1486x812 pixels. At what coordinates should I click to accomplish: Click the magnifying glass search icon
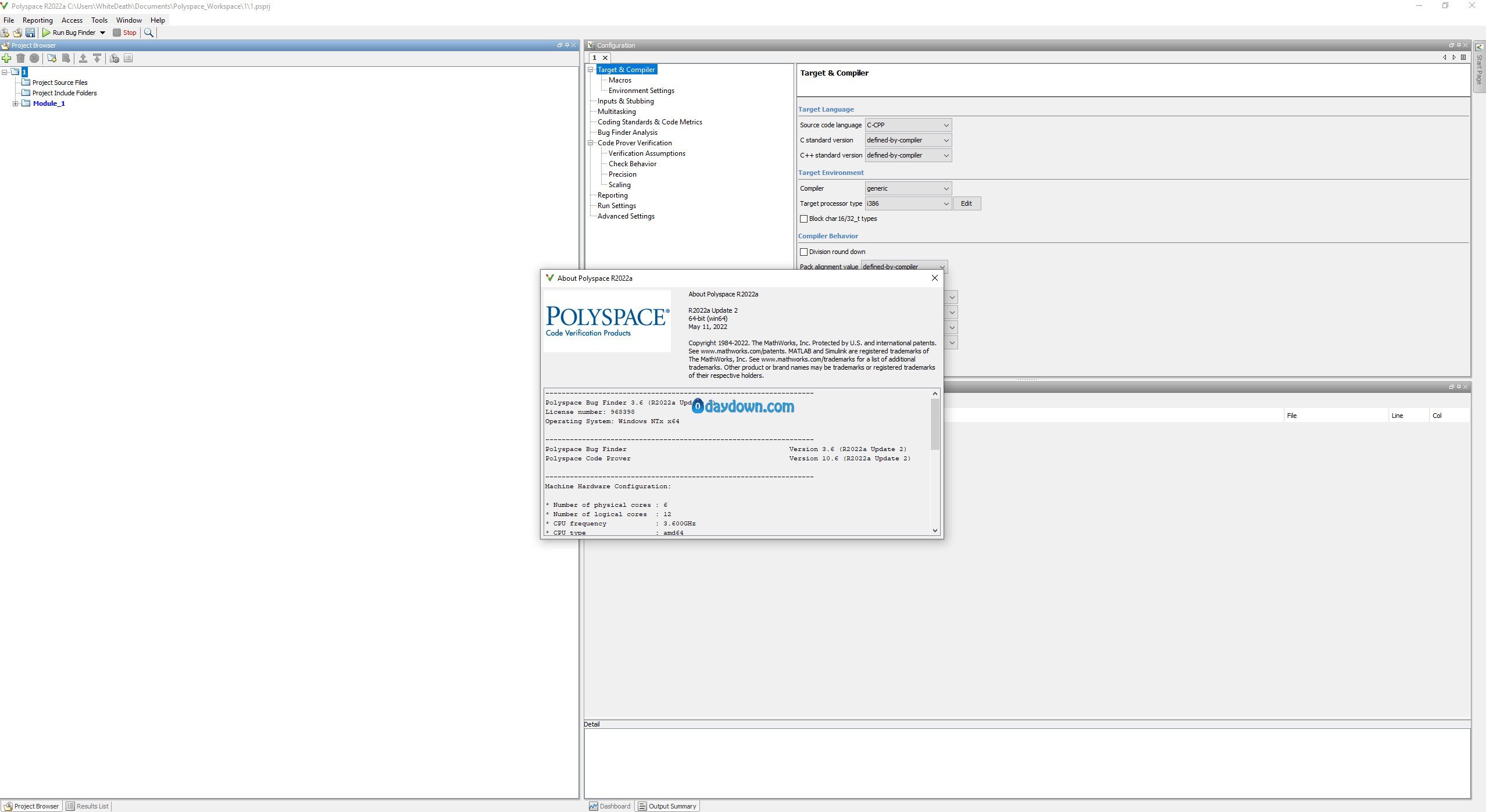point(149,33)
